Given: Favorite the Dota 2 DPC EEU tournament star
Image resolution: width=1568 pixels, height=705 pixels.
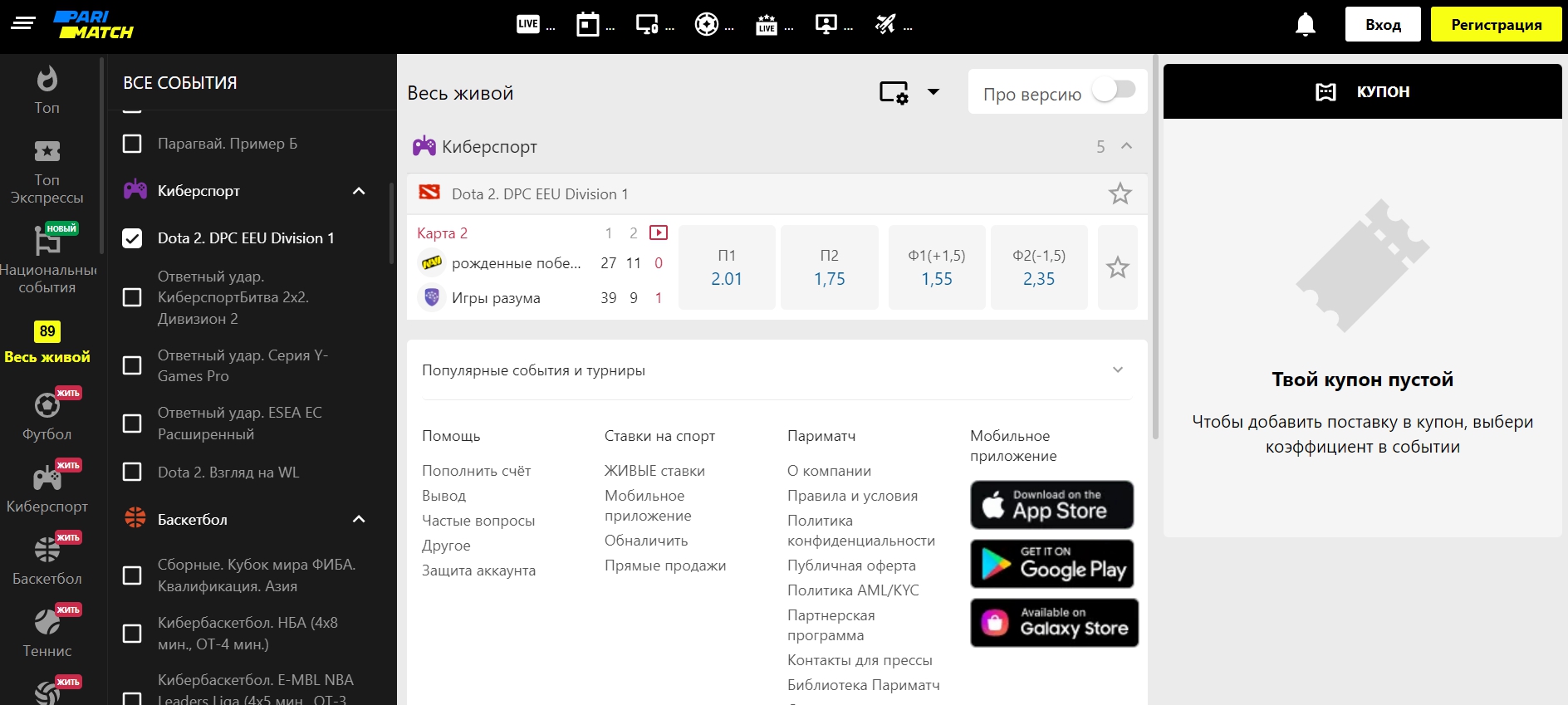Looking at the screenshot, I should pyautogui.click(x=1120, y=193).
